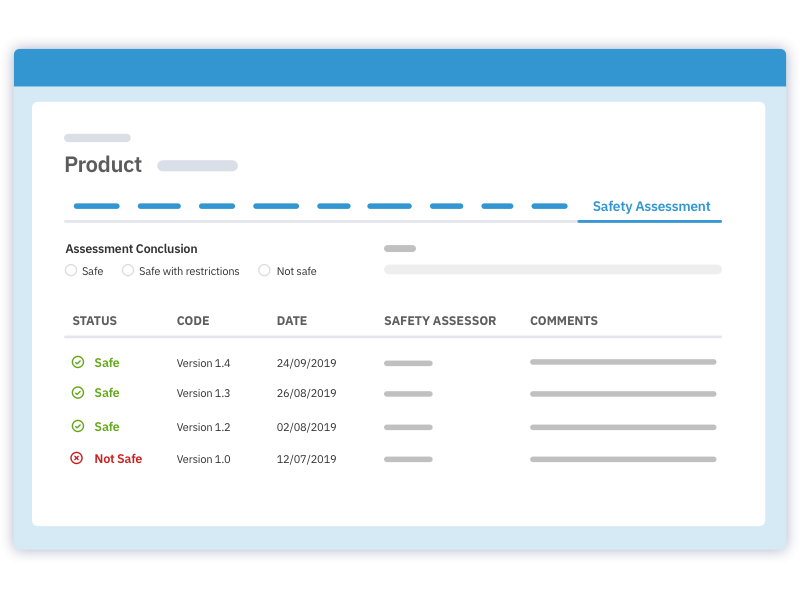Choose the Safe with restrictions option

[x=128, y=270]
